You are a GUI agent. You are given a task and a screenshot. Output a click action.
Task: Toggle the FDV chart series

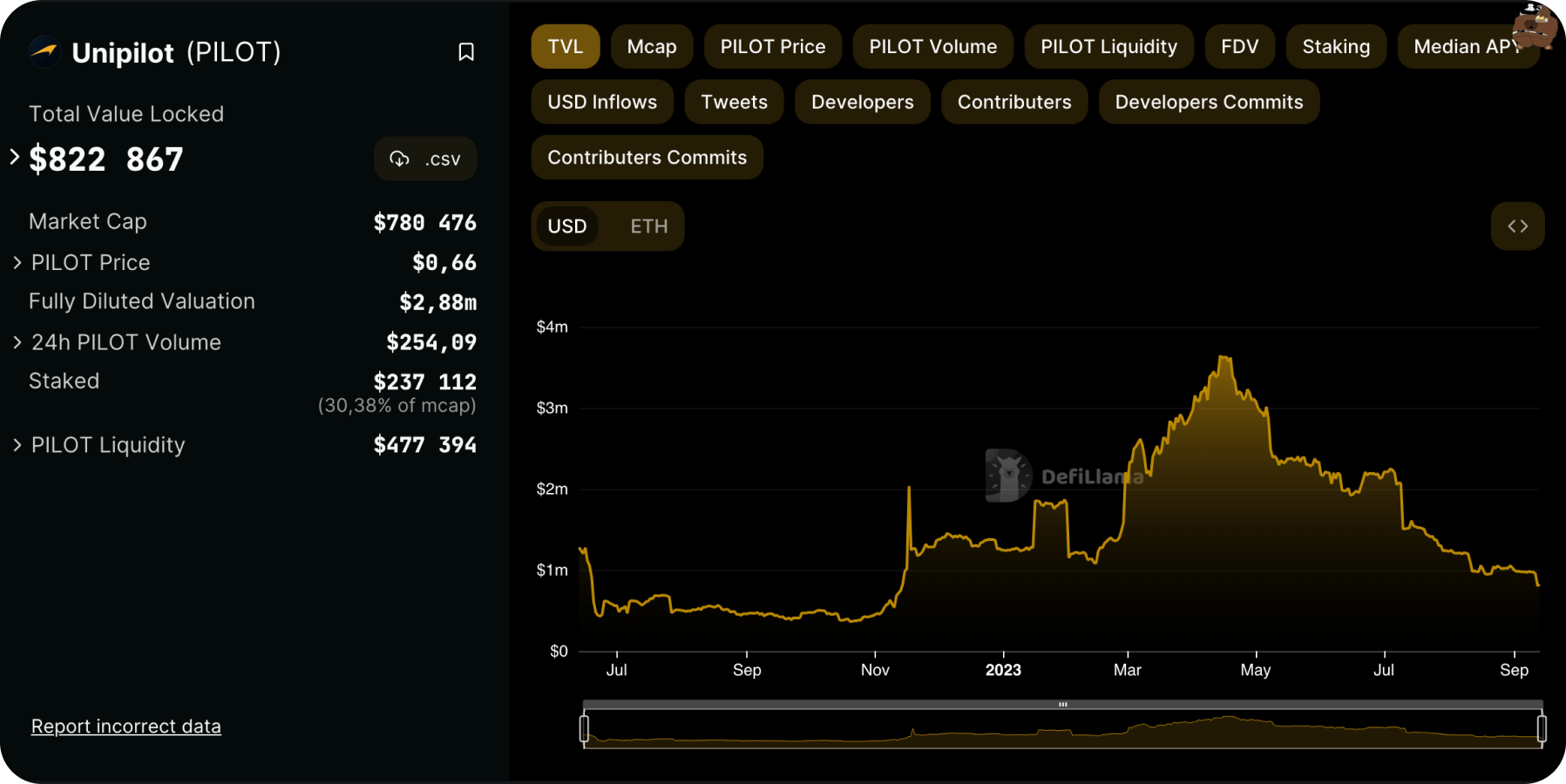pos(1240,47)
